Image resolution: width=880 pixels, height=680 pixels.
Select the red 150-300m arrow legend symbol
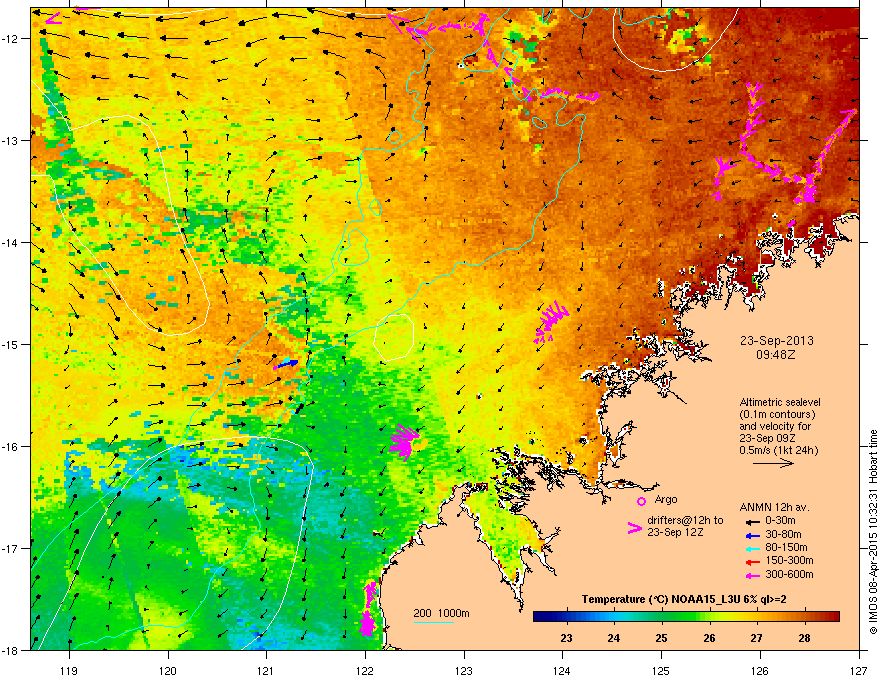[753, 561]
